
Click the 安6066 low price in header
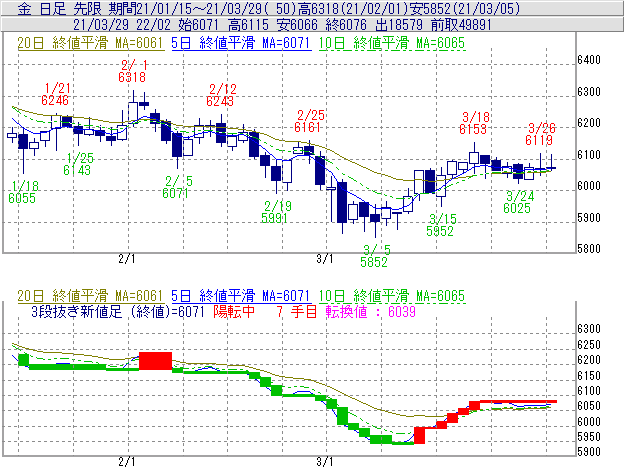coord(297,25)
